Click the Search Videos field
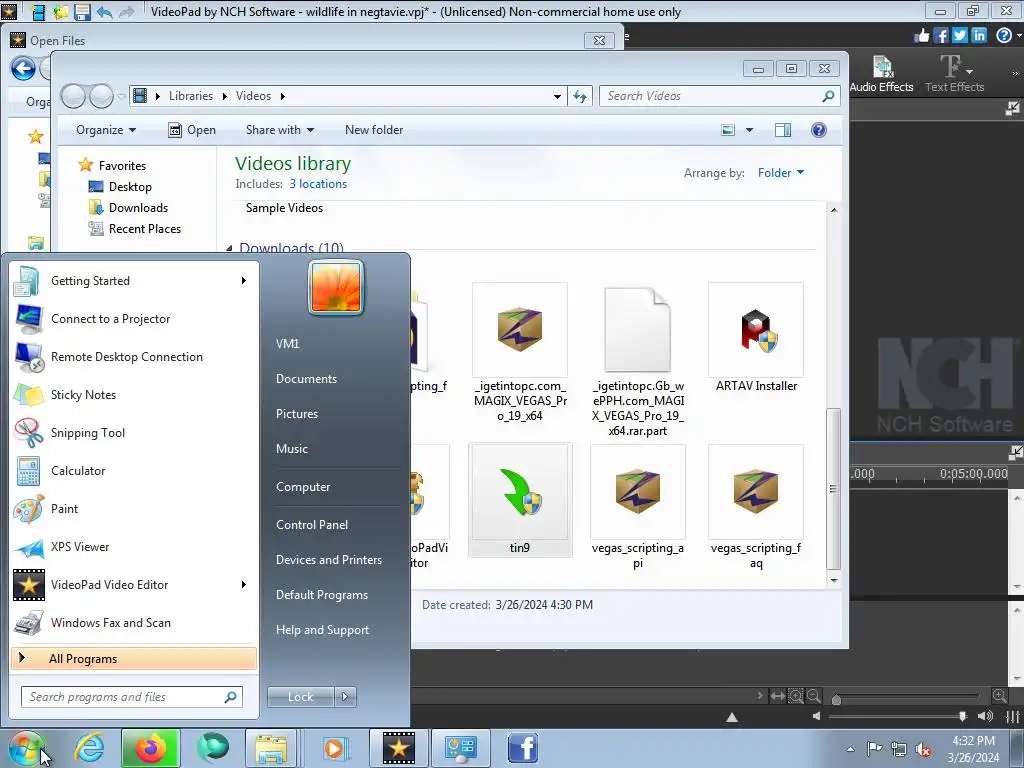 pos(720,96)
